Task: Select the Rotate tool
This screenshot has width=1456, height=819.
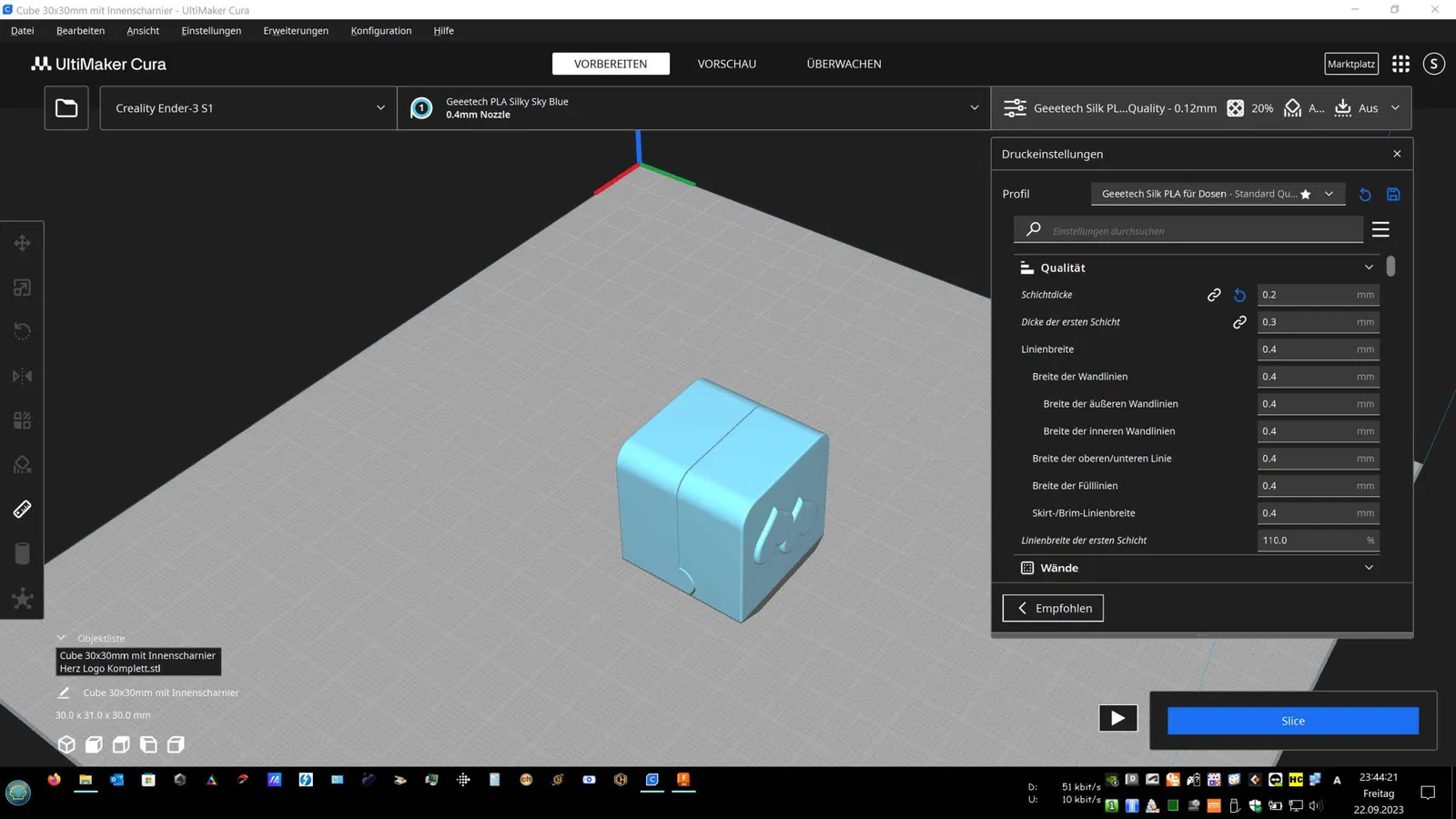Action: click(x=22, y=331)
